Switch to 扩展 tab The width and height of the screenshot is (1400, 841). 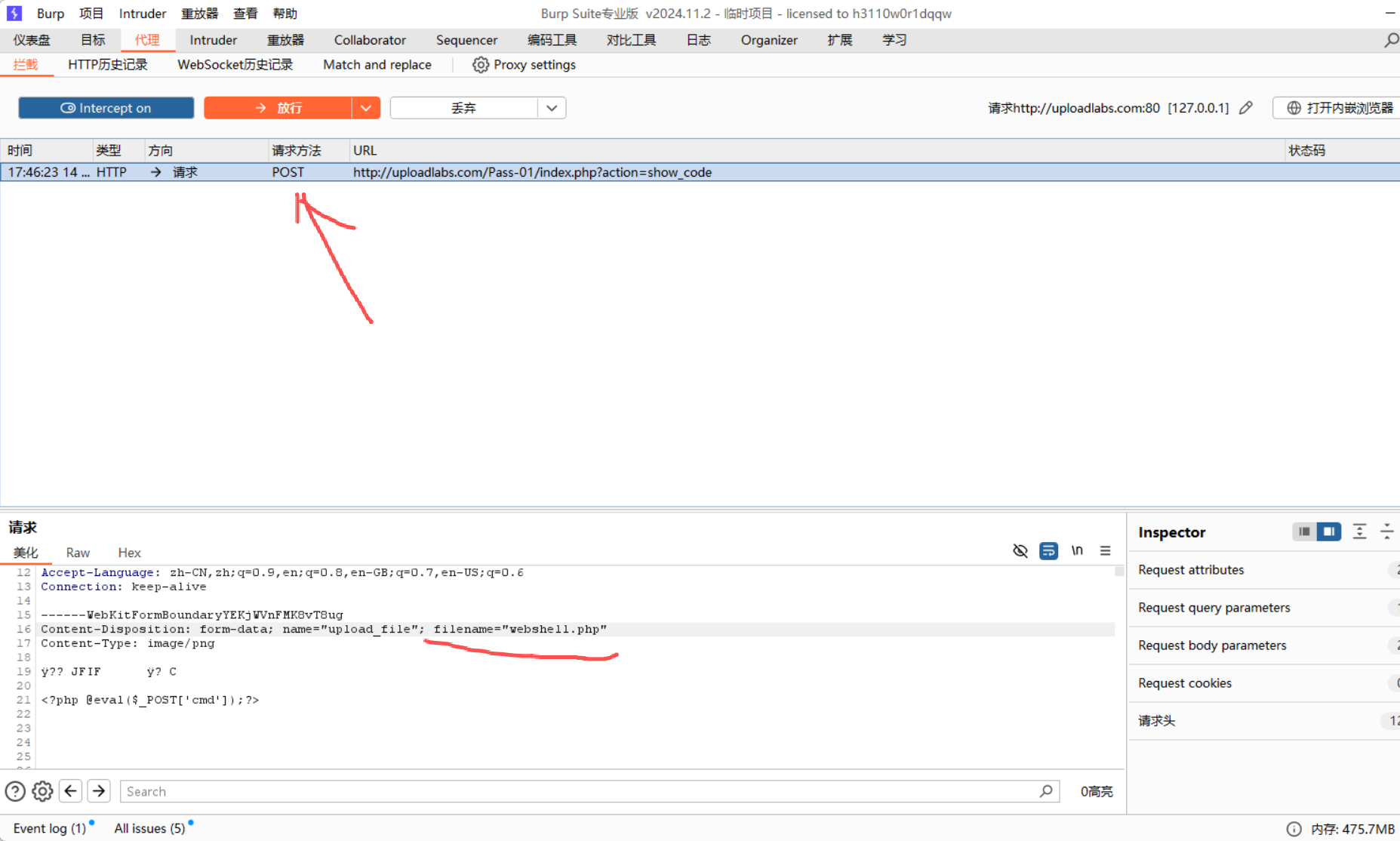(839, 40)
